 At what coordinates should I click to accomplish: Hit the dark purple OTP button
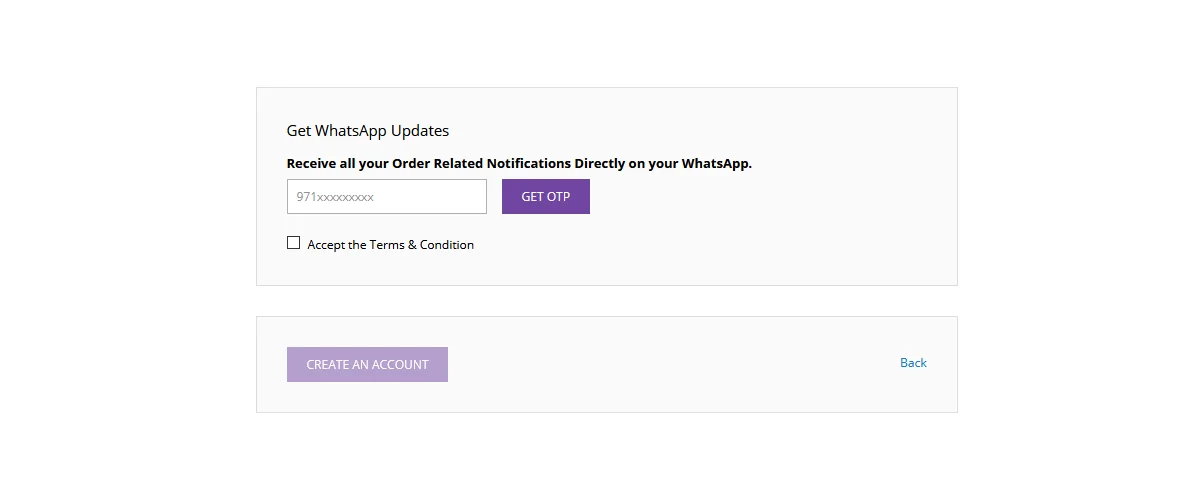pyautogui.click(x=545, y=197)
